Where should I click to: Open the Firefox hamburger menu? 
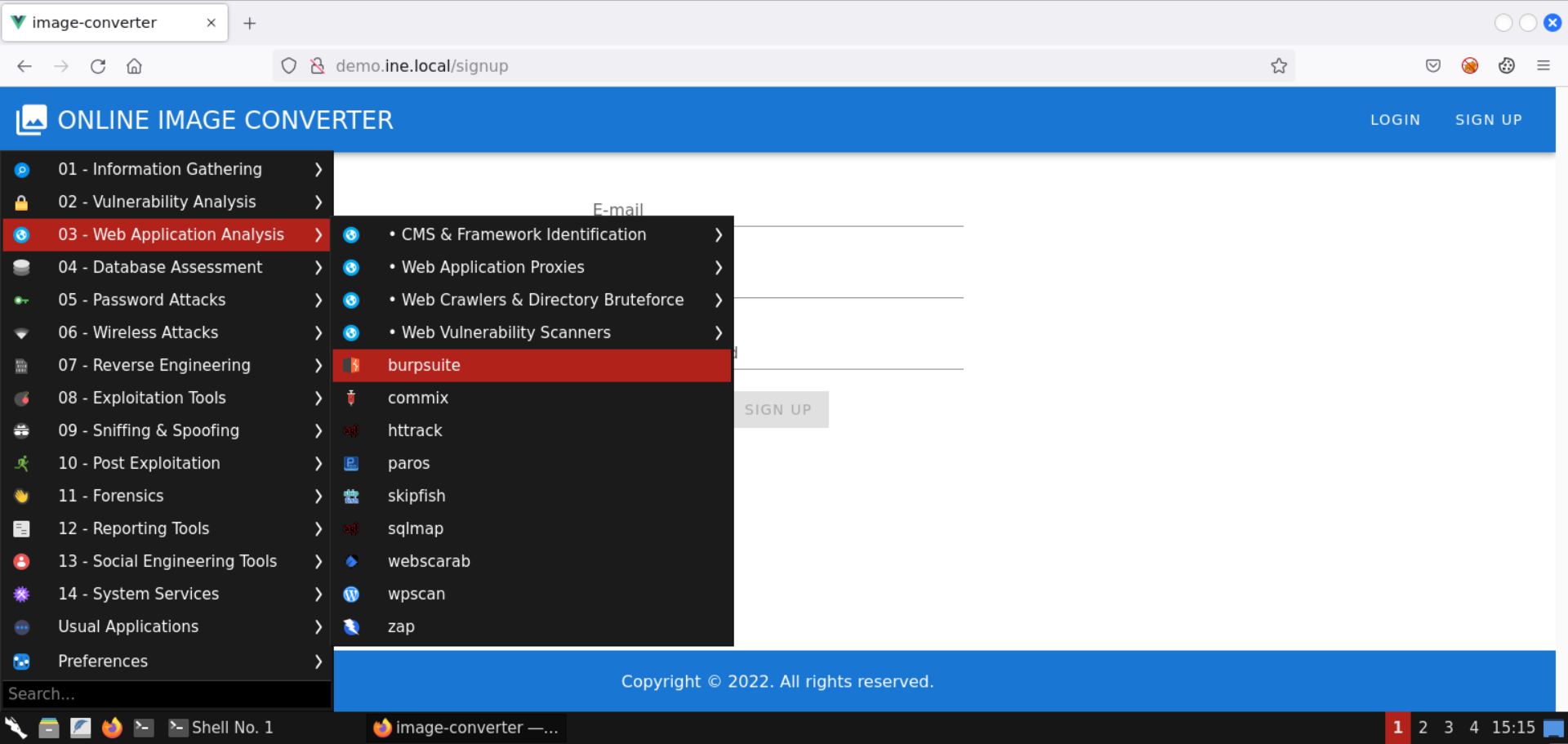pos(1543,66)
